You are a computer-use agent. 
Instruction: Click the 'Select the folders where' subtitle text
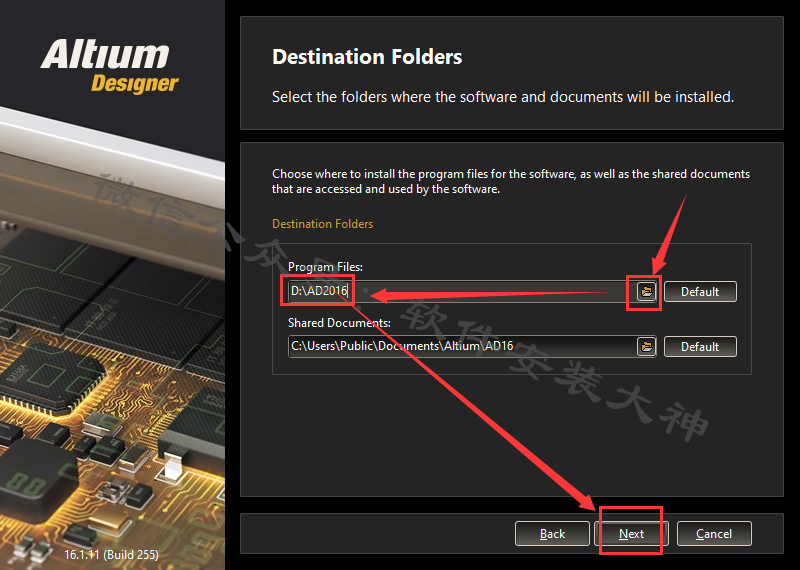[x=503, y=96]
